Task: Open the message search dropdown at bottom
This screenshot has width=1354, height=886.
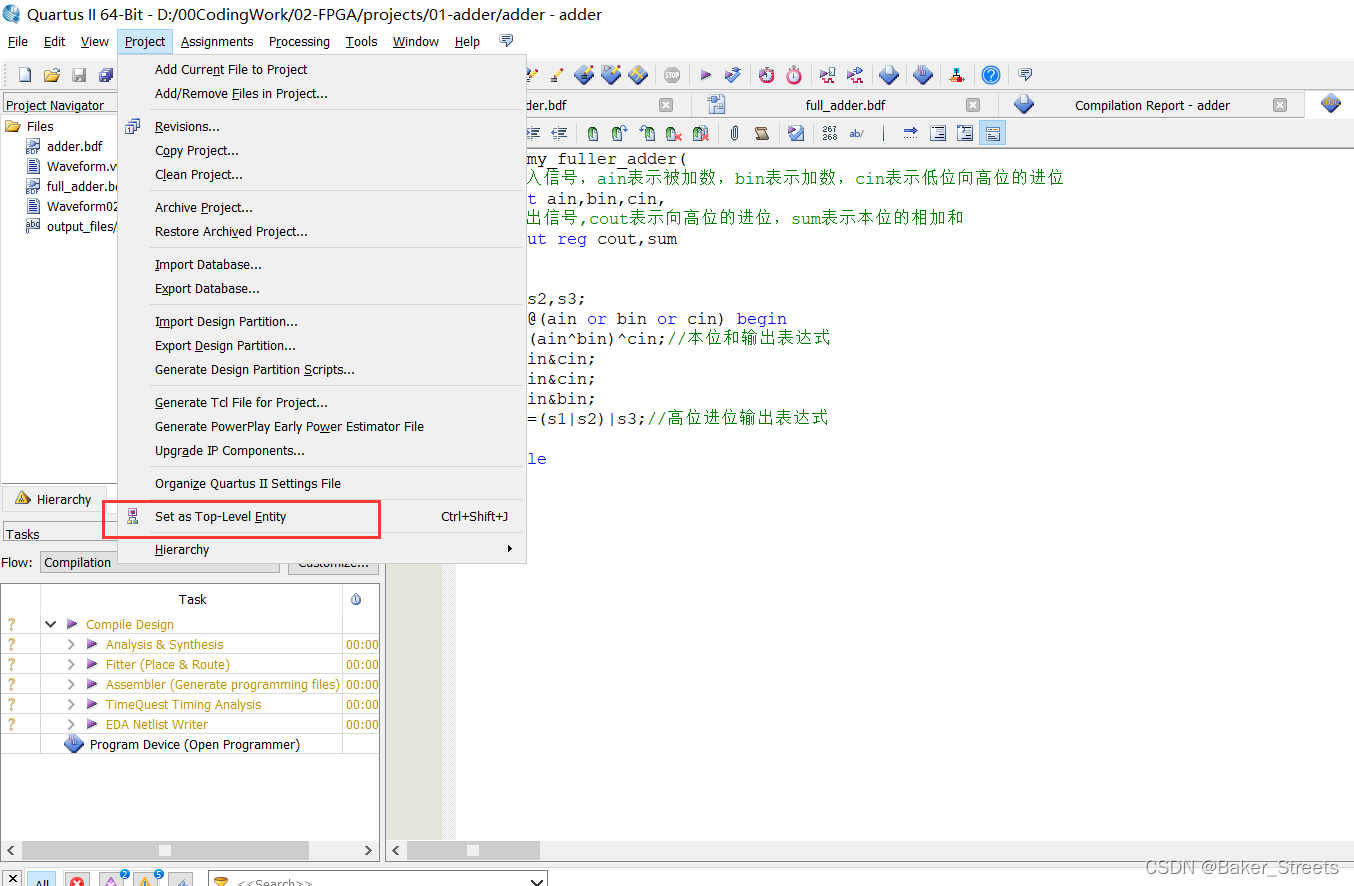Action: pyautogui.click(x=537, y=881)
